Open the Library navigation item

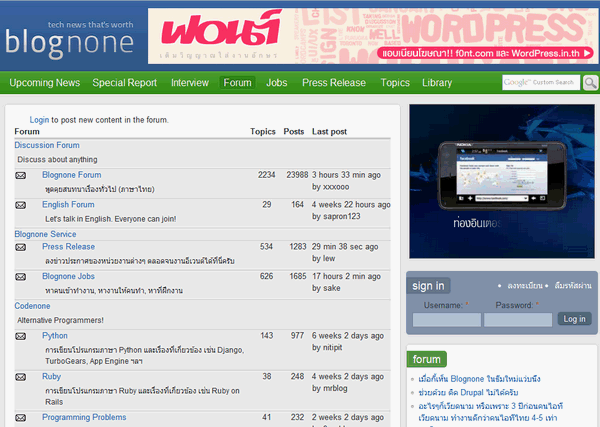(437, 83)
